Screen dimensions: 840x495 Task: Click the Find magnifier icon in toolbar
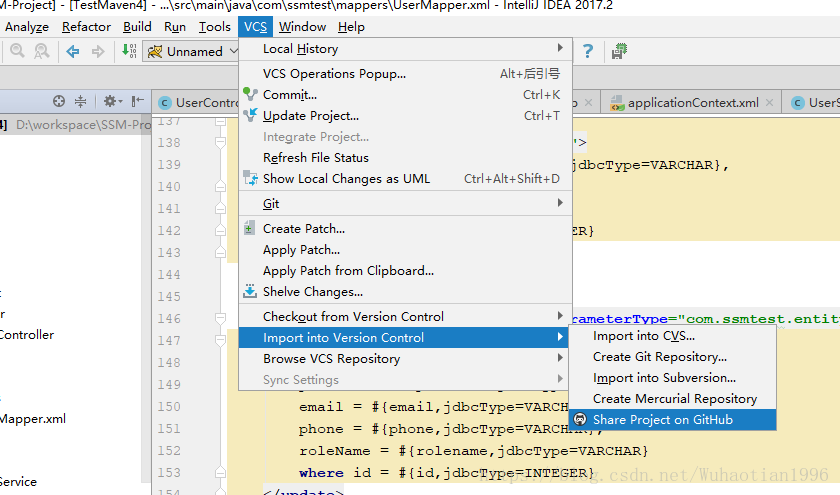coord(17,51)
